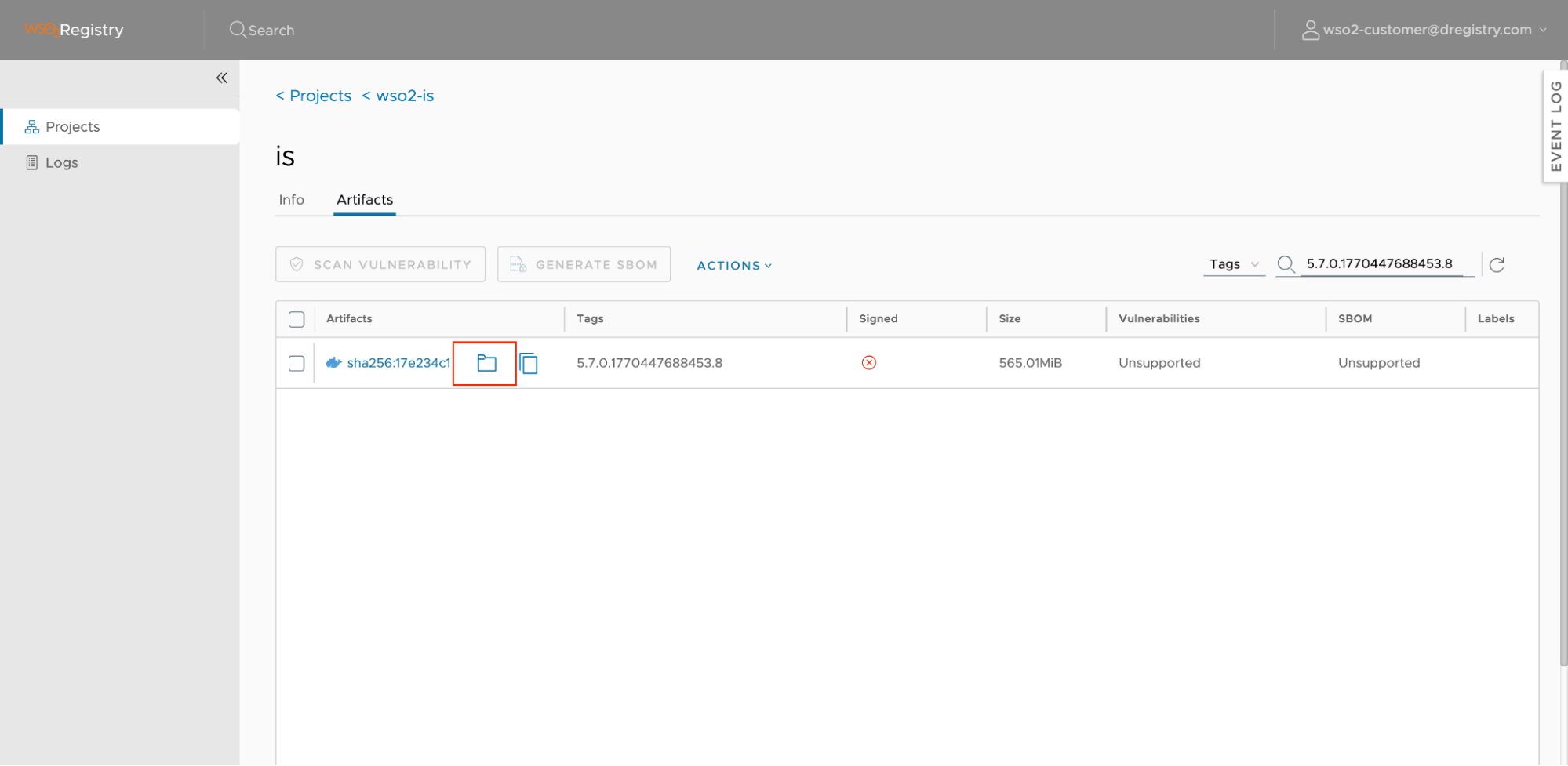Click the folder icon next to sha256 digest
This screenshot has width=1568, height=766.
point(486,363)
